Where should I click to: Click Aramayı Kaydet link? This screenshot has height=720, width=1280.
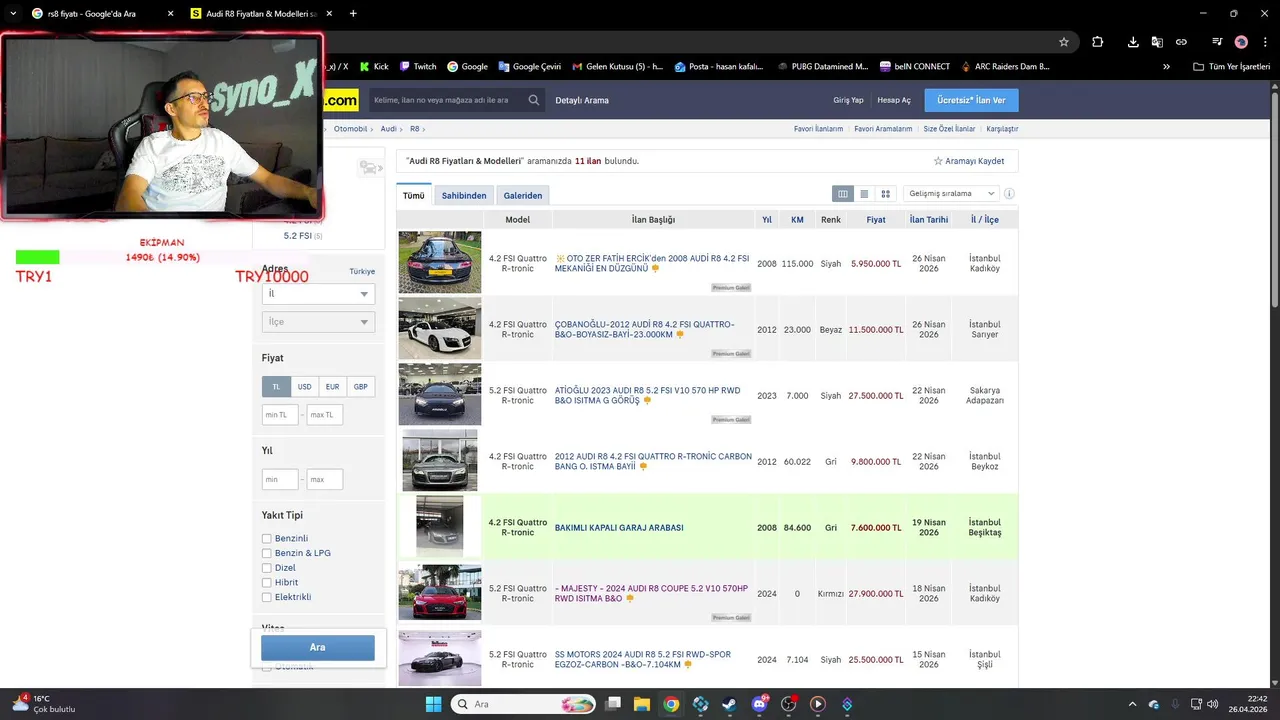(969, 161)
